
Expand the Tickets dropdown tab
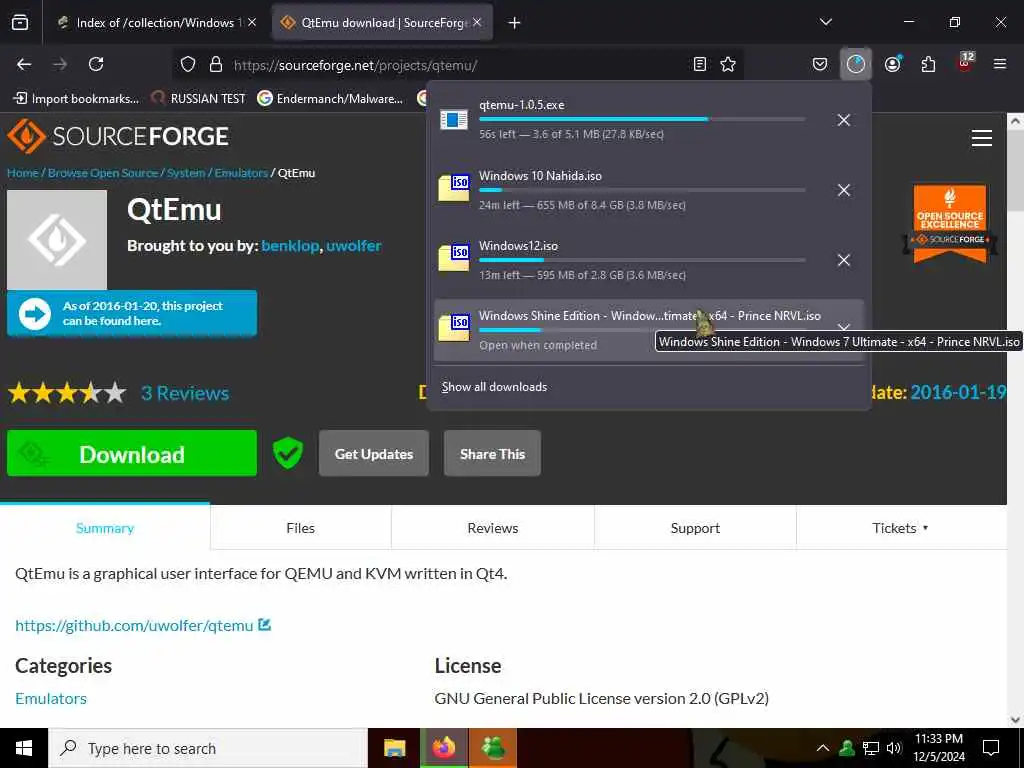pyautogui.click(x=900, y=528)
